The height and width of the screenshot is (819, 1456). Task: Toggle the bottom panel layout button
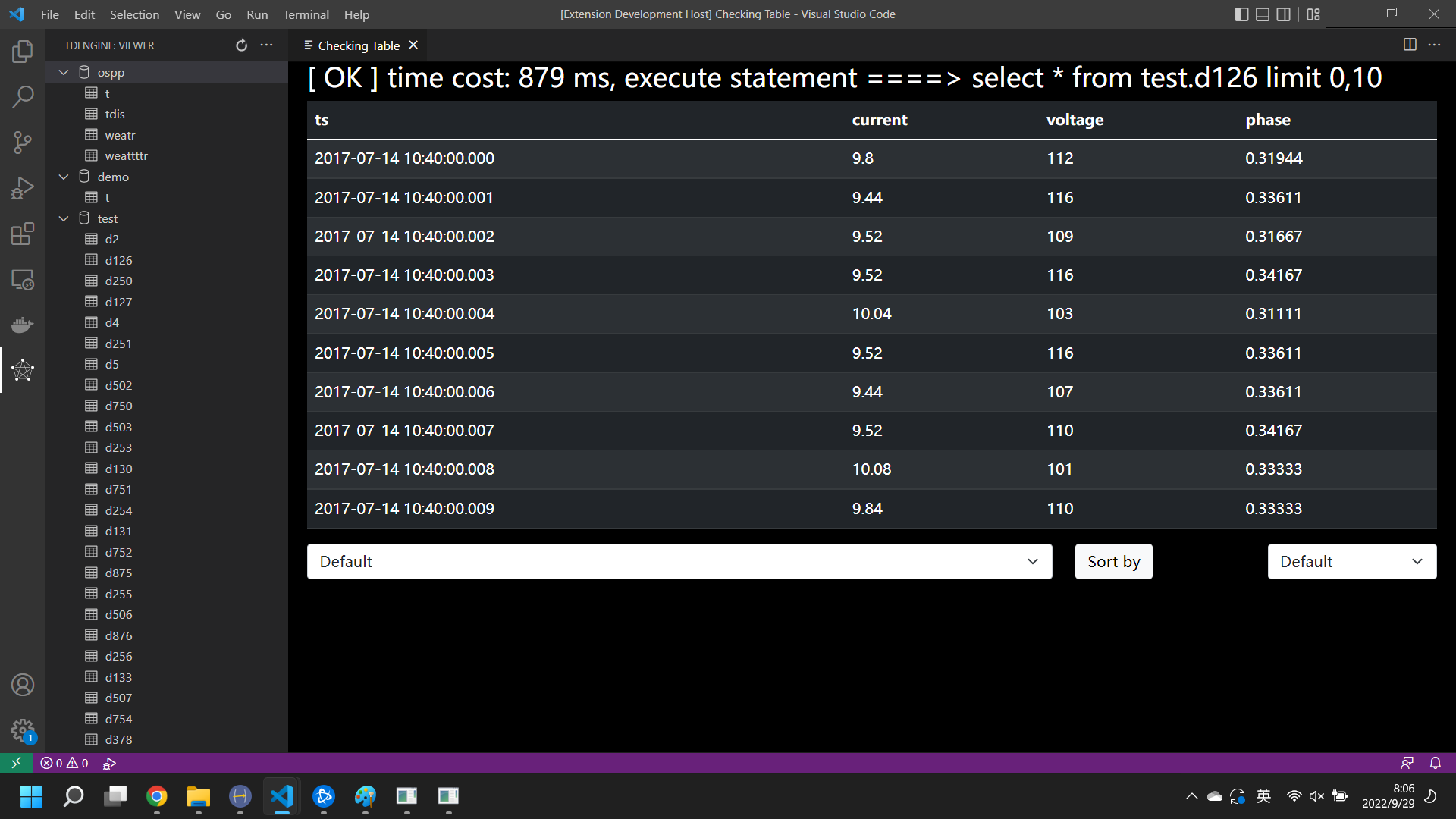1263,14
